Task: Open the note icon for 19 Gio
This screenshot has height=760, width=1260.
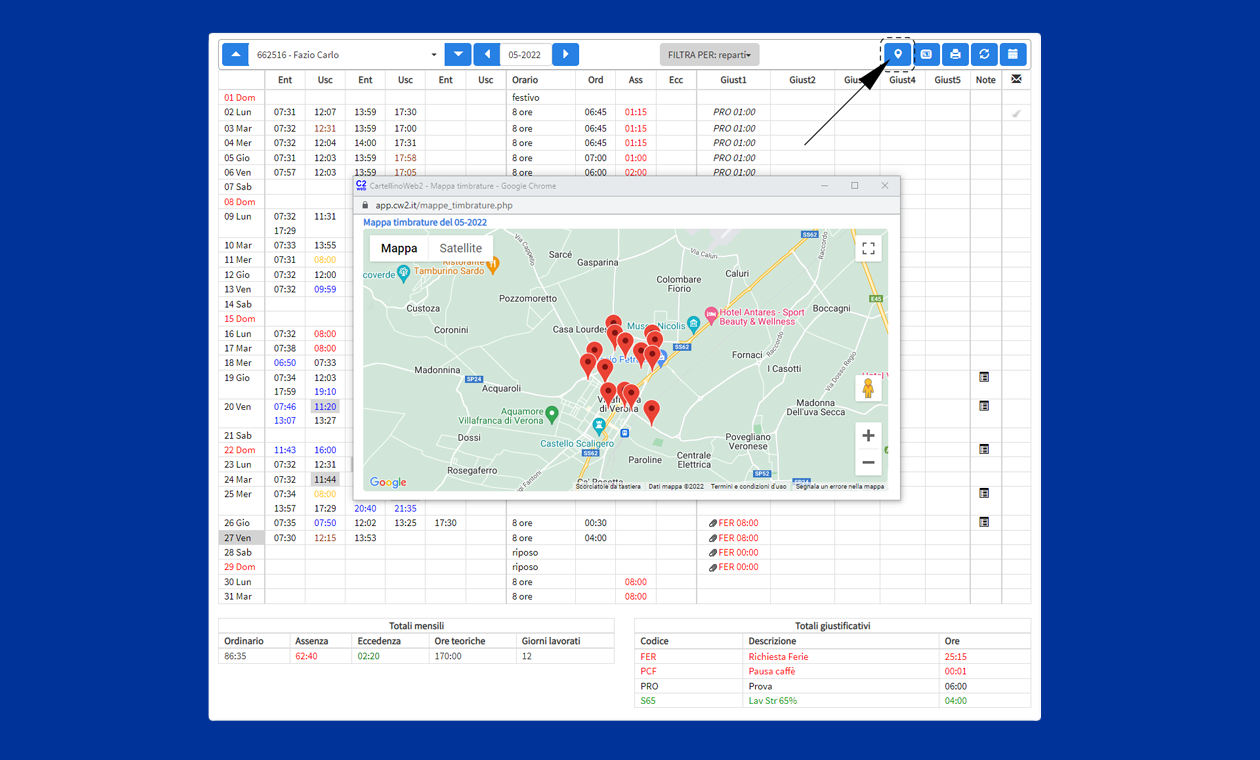Action: point(984,377)
